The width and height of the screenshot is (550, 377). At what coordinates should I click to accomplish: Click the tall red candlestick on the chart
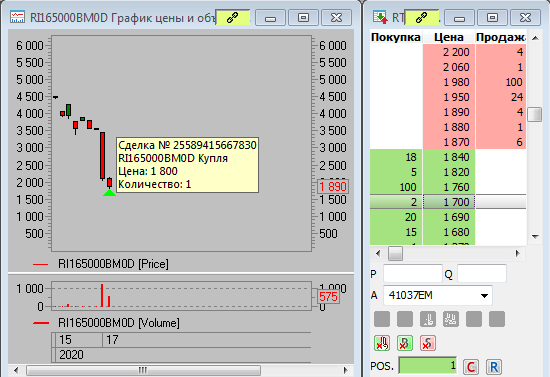point(102,156)
